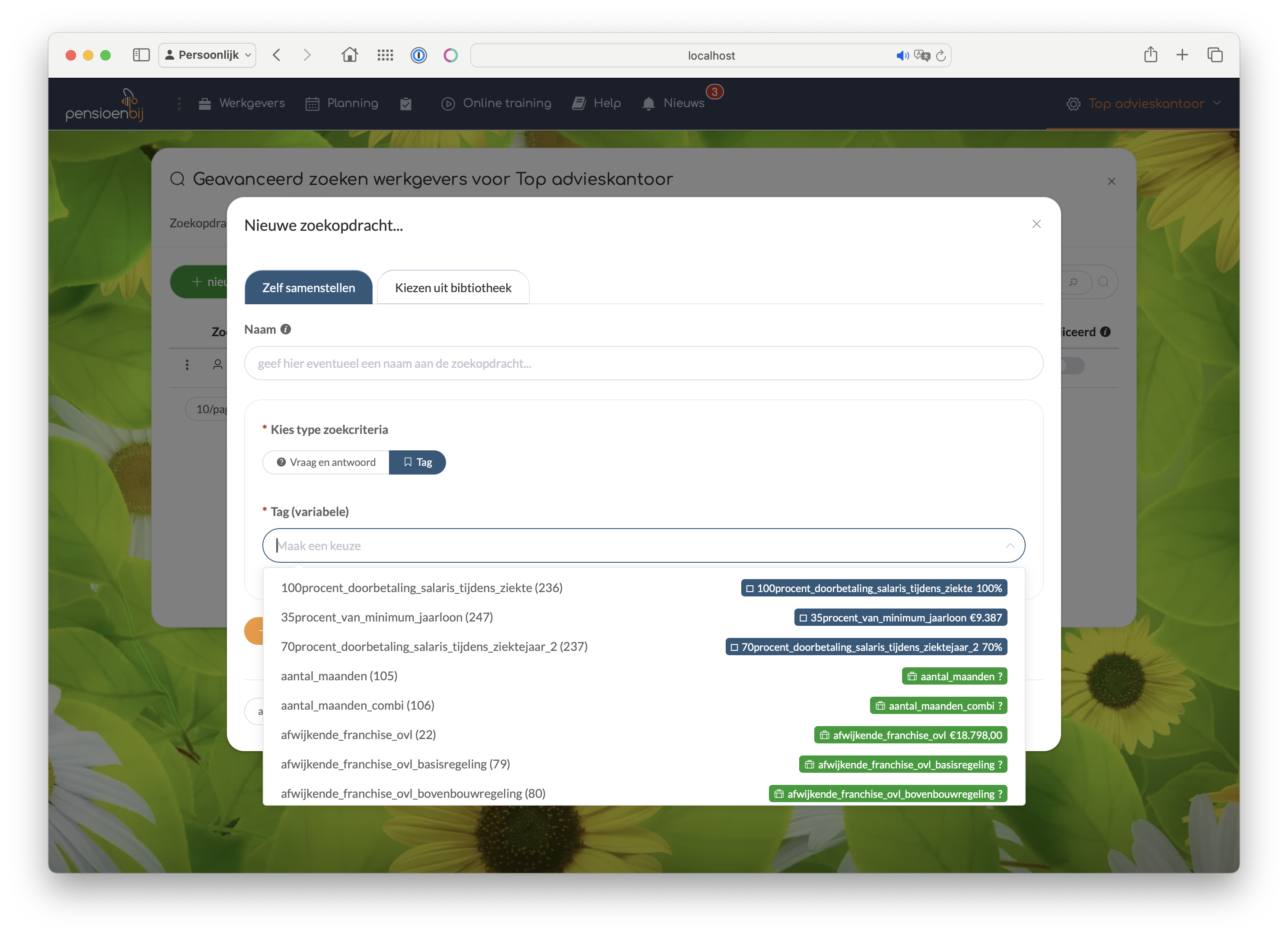
Task: Open the row three-dot menu in background table
Action: 187,365
